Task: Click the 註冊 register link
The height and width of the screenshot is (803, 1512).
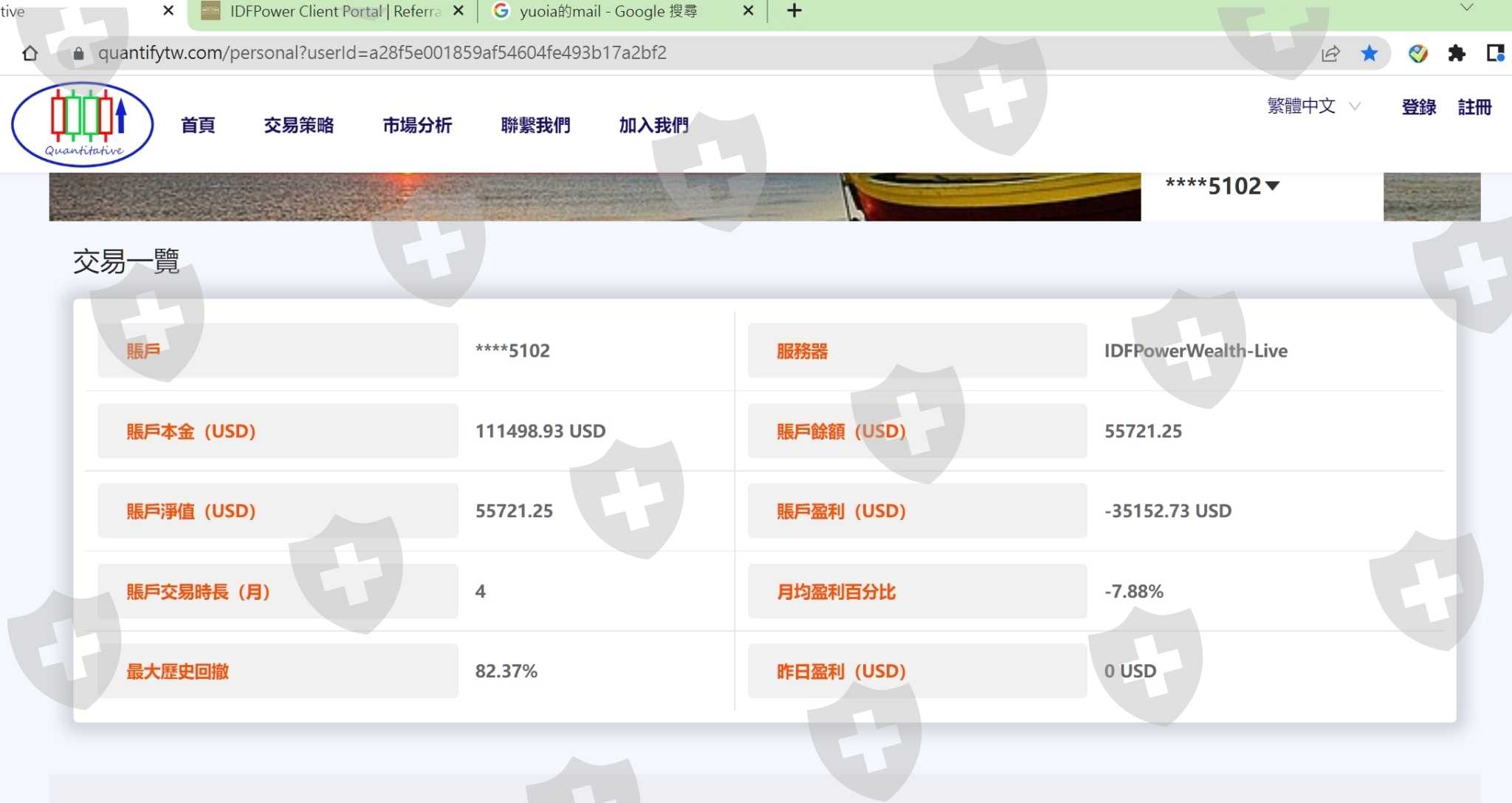Action: [x=1474, y=107]
